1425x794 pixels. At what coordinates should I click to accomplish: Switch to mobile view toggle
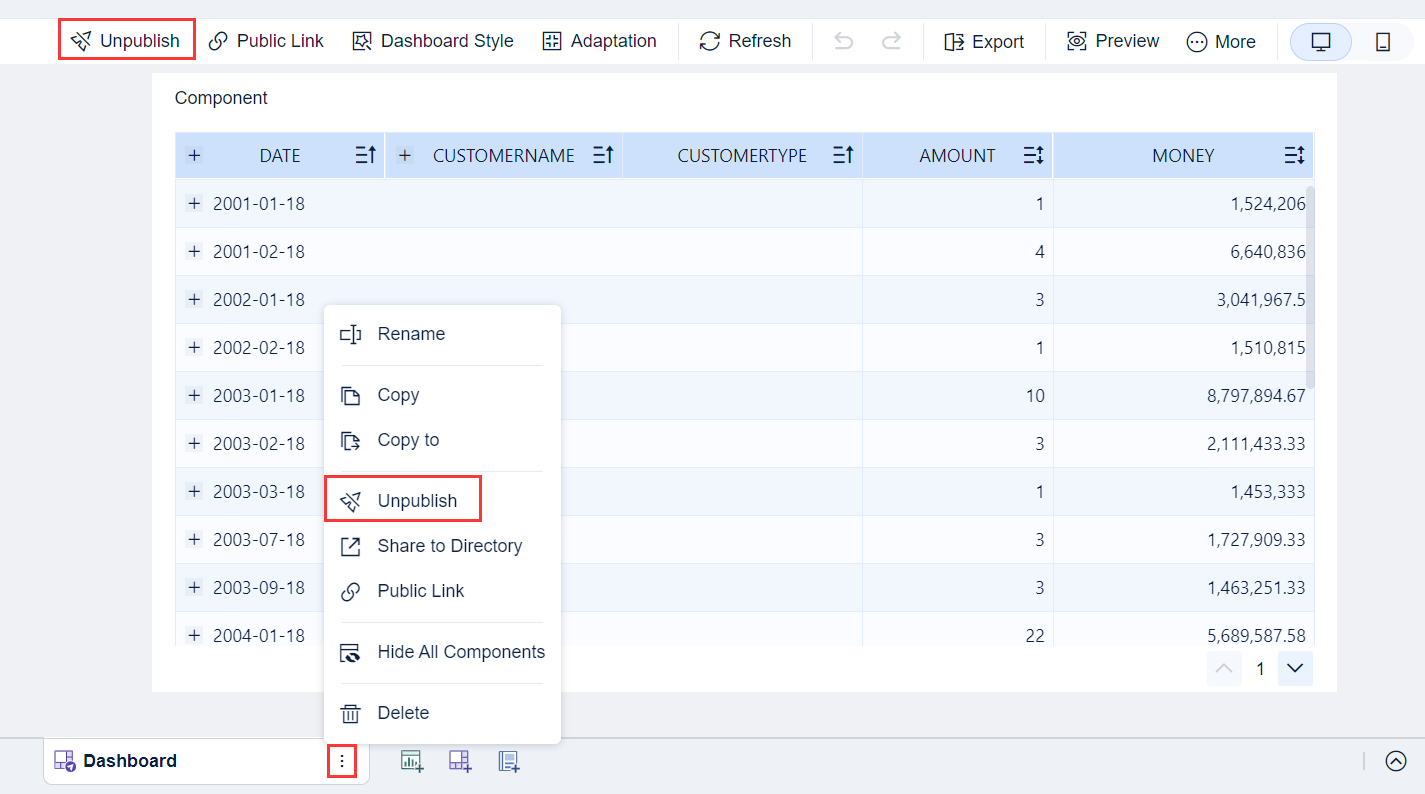click(1385, 41)
